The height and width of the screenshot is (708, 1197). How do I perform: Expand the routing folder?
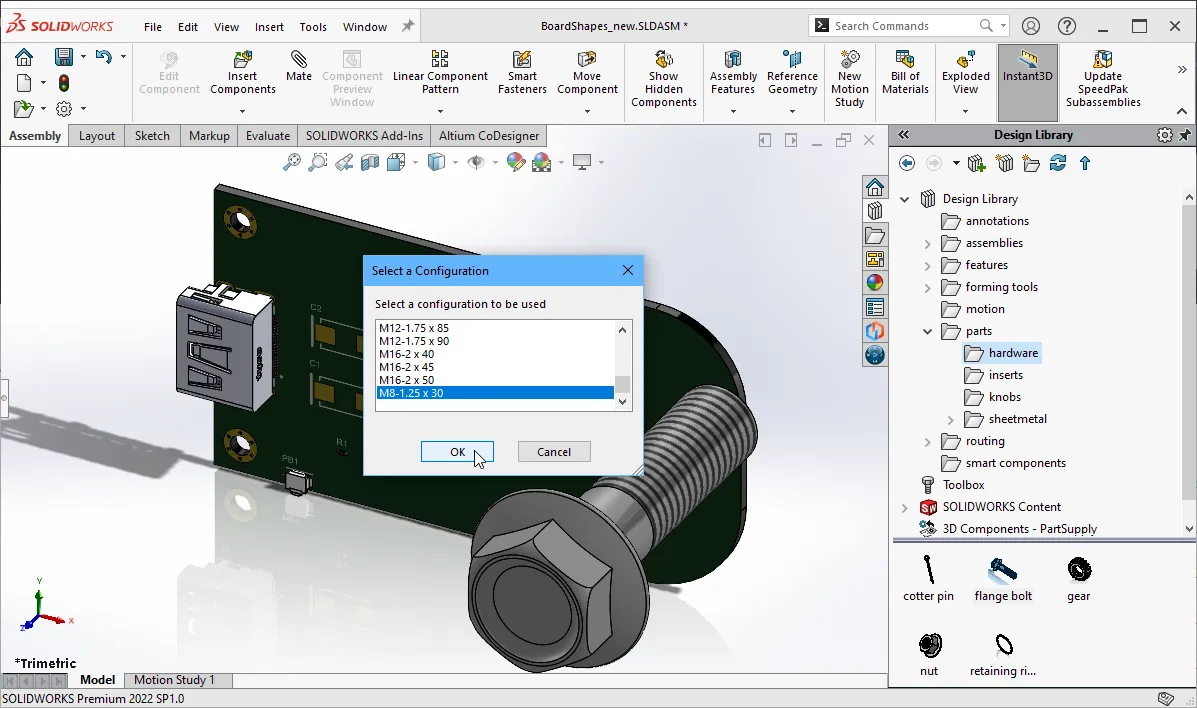tap(927, 441)
